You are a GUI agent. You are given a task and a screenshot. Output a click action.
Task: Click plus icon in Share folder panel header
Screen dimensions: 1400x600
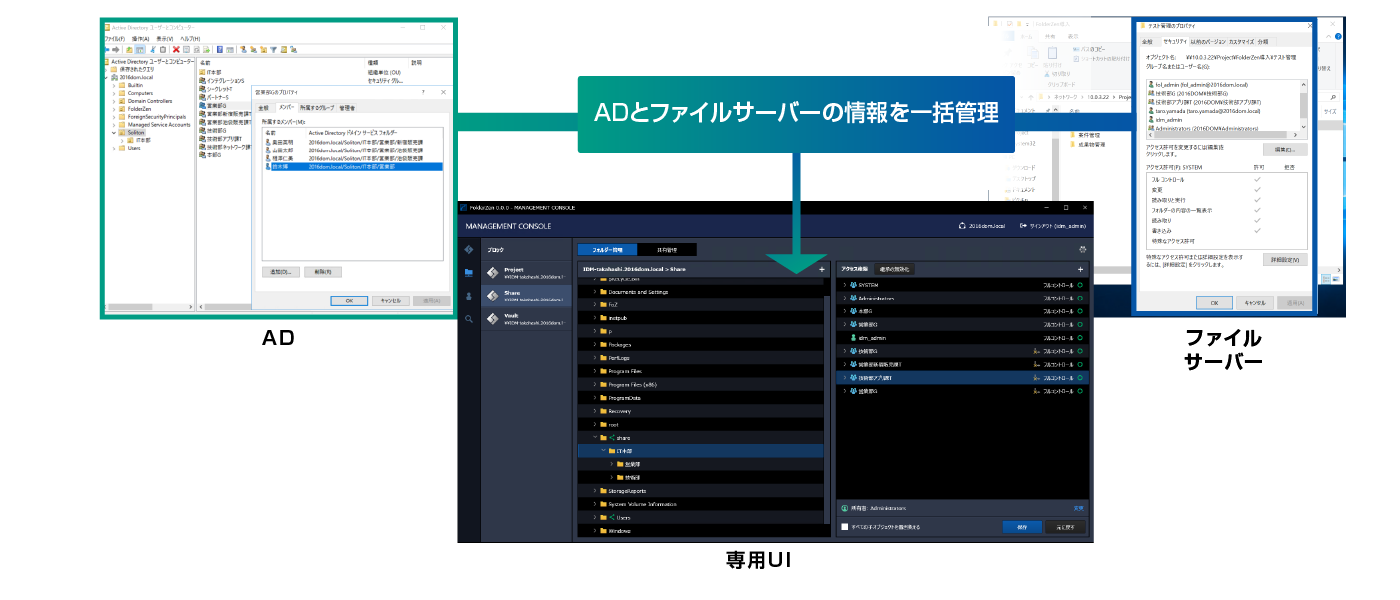[822, 269]
